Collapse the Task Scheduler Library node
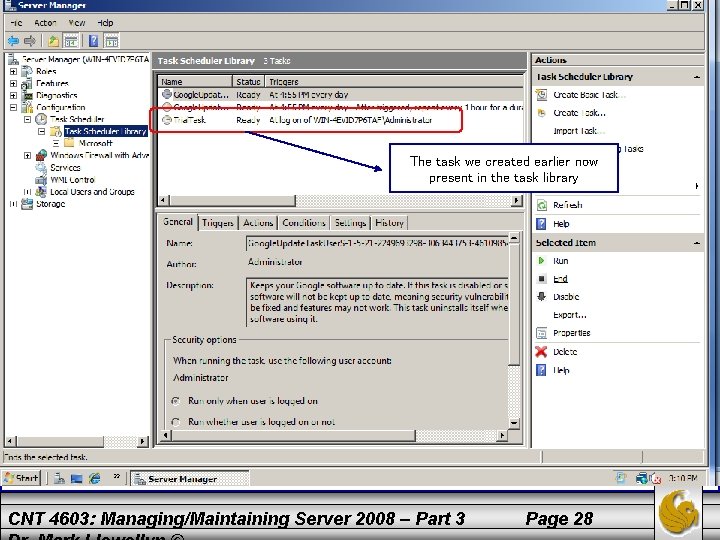Screen dimensions: 720x540 tap(41, 131)
